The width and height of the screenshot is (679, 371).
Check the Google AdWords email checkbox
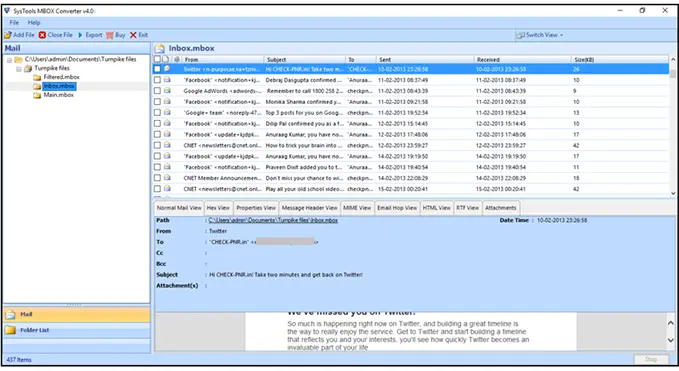click(157, 91)
